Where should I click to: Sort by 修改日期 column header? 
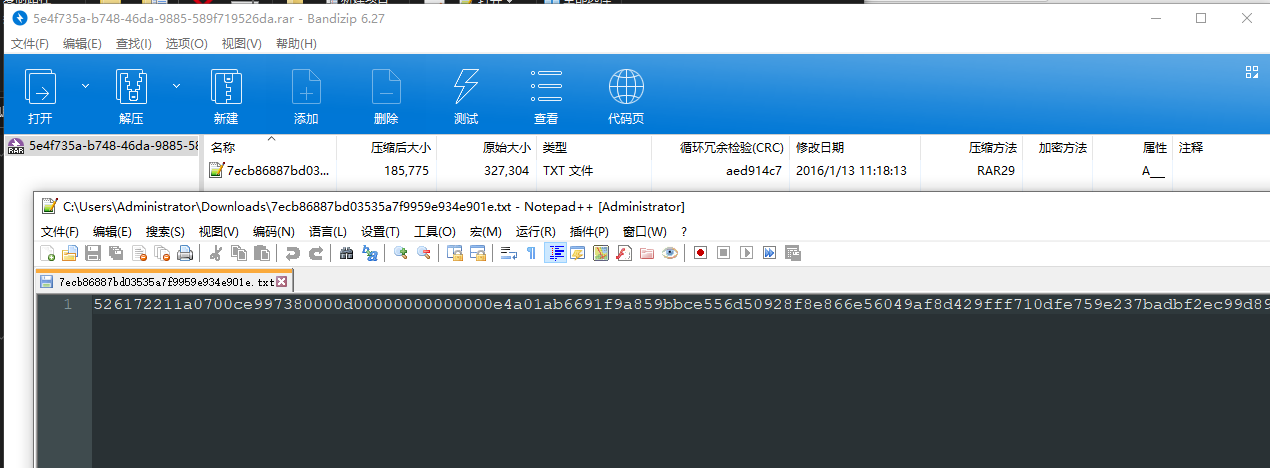point(819,147)
